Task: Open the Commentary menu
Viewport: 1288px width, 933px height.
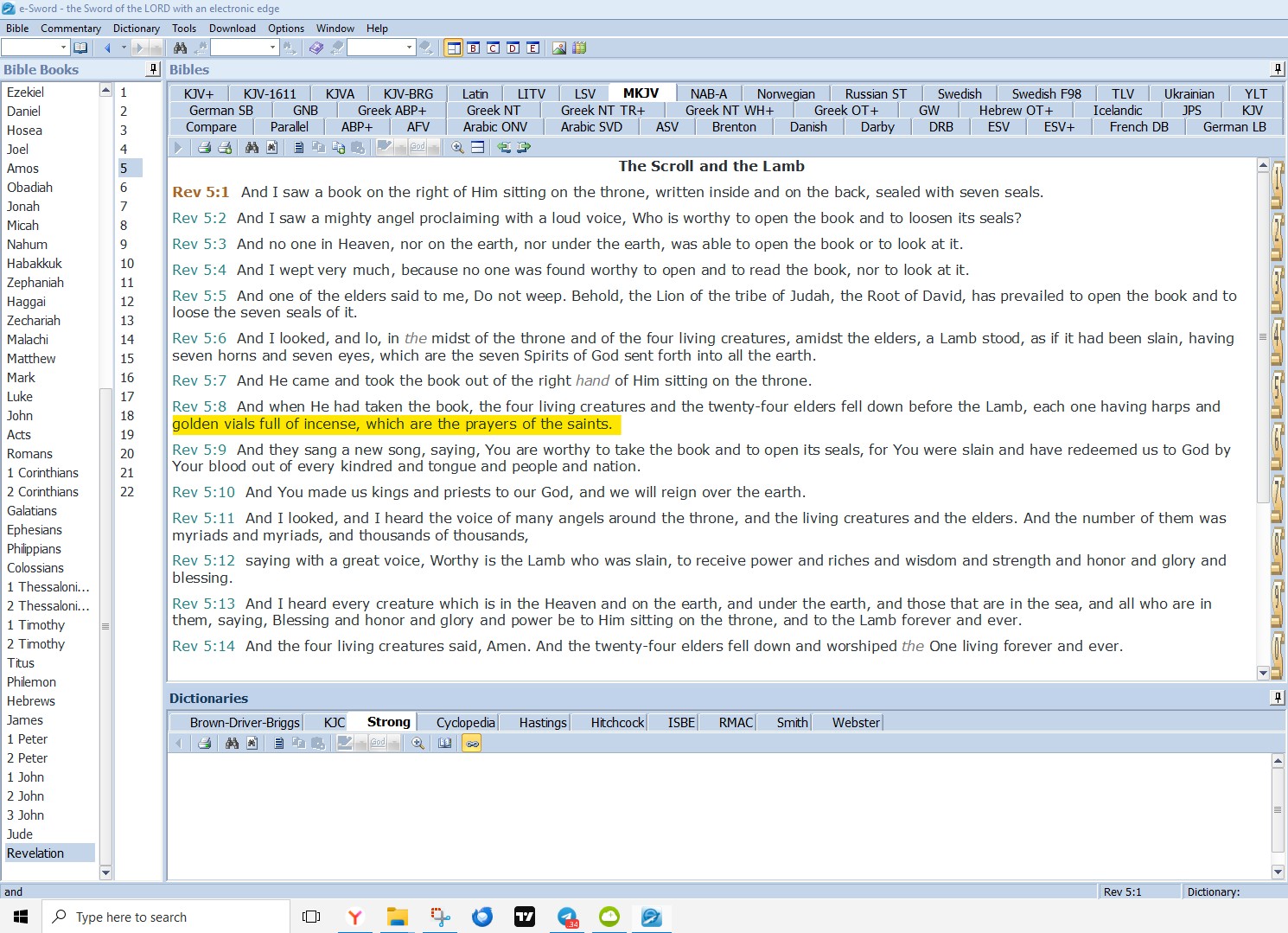Action: pos(71,28)
